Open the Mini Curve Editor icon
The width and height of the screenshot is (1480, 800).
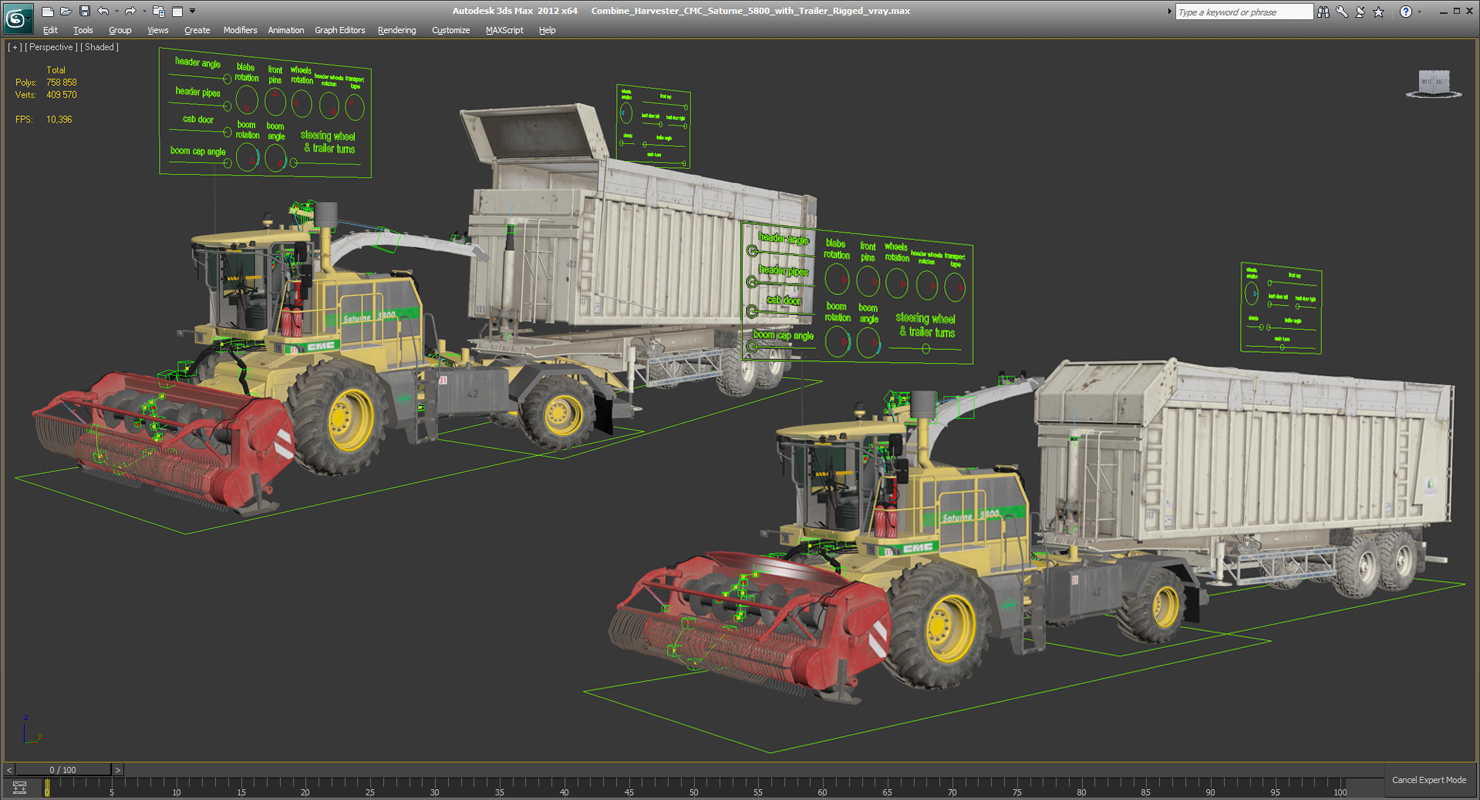(19, 788)
